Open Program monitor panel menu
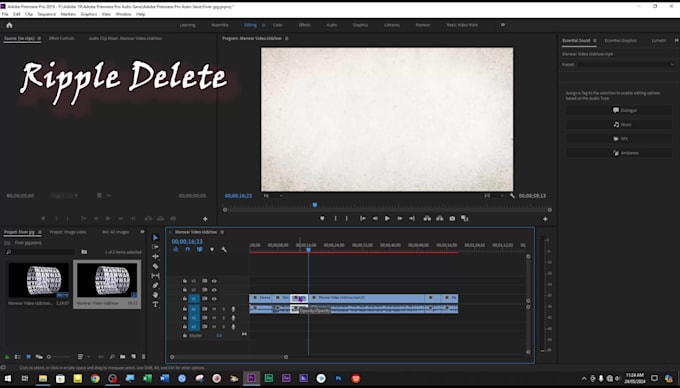680x388 pixels. tap(286, 38)
